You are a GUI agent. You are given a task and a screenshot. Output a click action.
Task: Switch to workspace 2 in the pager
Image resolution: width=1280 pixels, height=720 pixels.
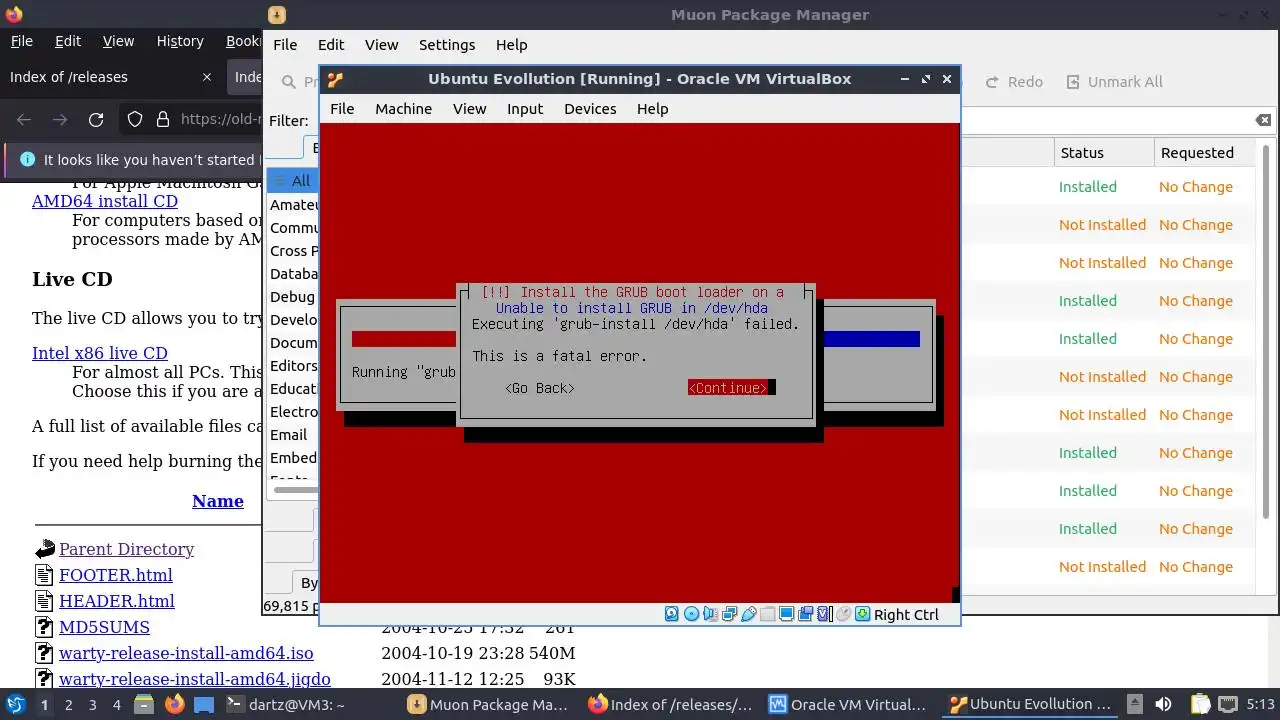coord(68,704)
